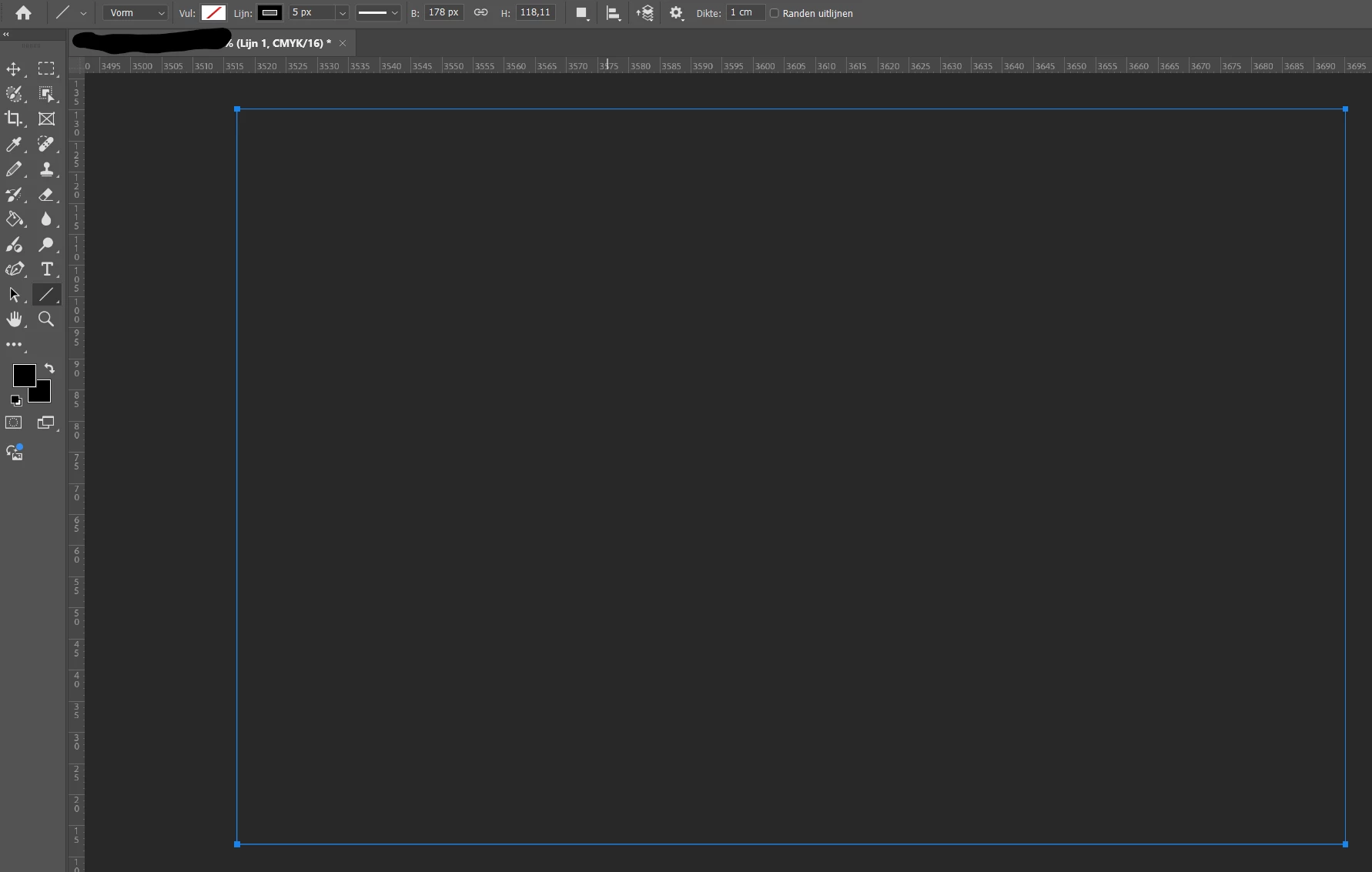Select the Quick Selection brush tool

14,94
